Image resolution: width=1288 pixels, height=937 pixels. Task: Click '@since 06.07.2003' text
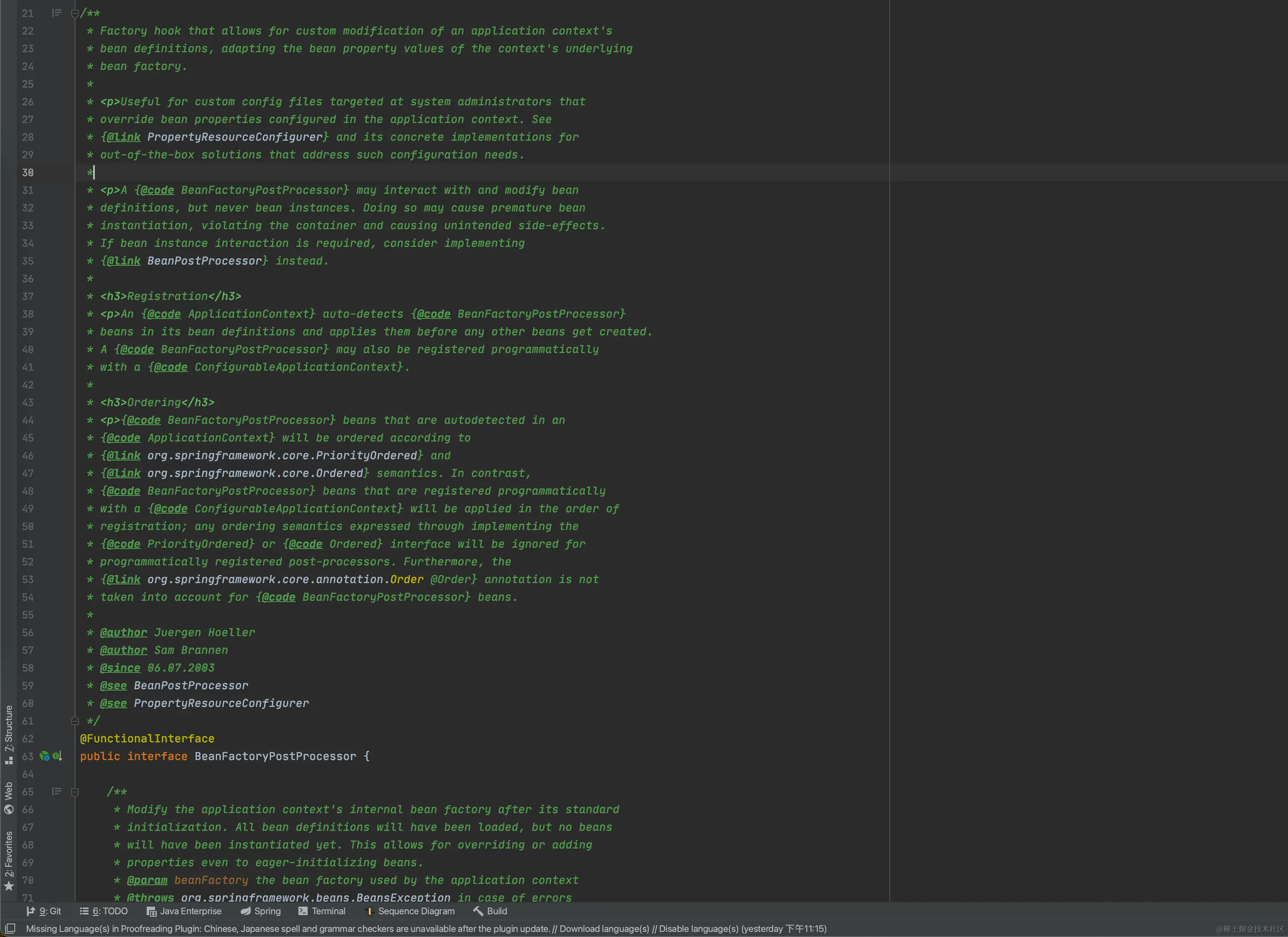tap(157, 668)
